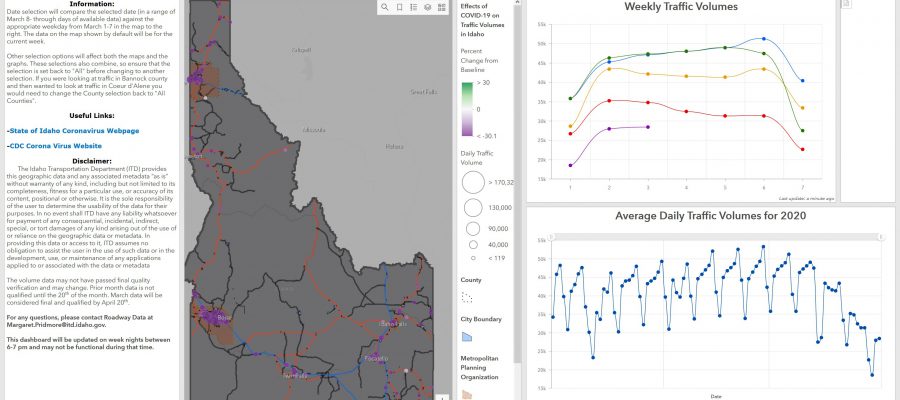Open State of Idaho Coronavirus Webpage link
The width and height of the screenshot is (900, 400).
click(x=74, y=131)
